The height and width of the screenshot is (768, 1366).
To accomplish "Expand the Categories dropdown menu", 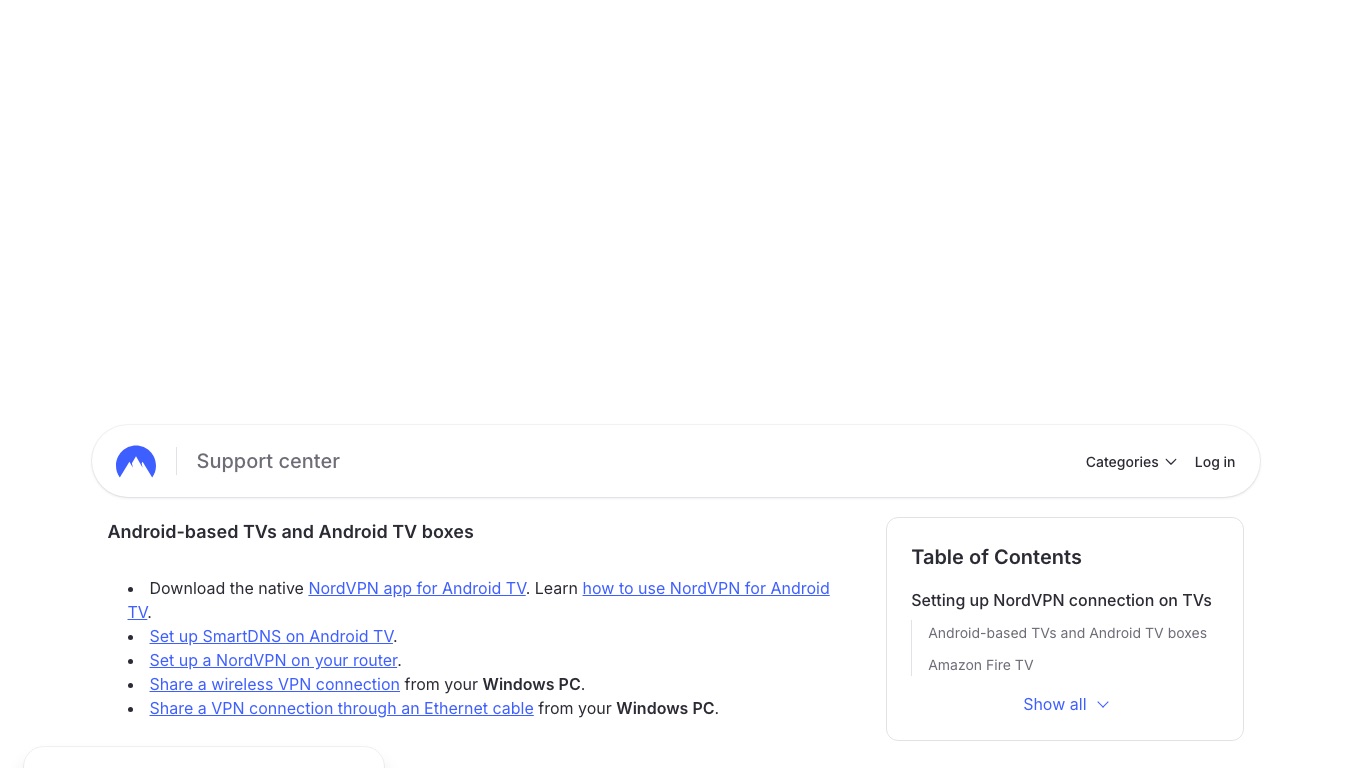I will (x=1131, y=462).
